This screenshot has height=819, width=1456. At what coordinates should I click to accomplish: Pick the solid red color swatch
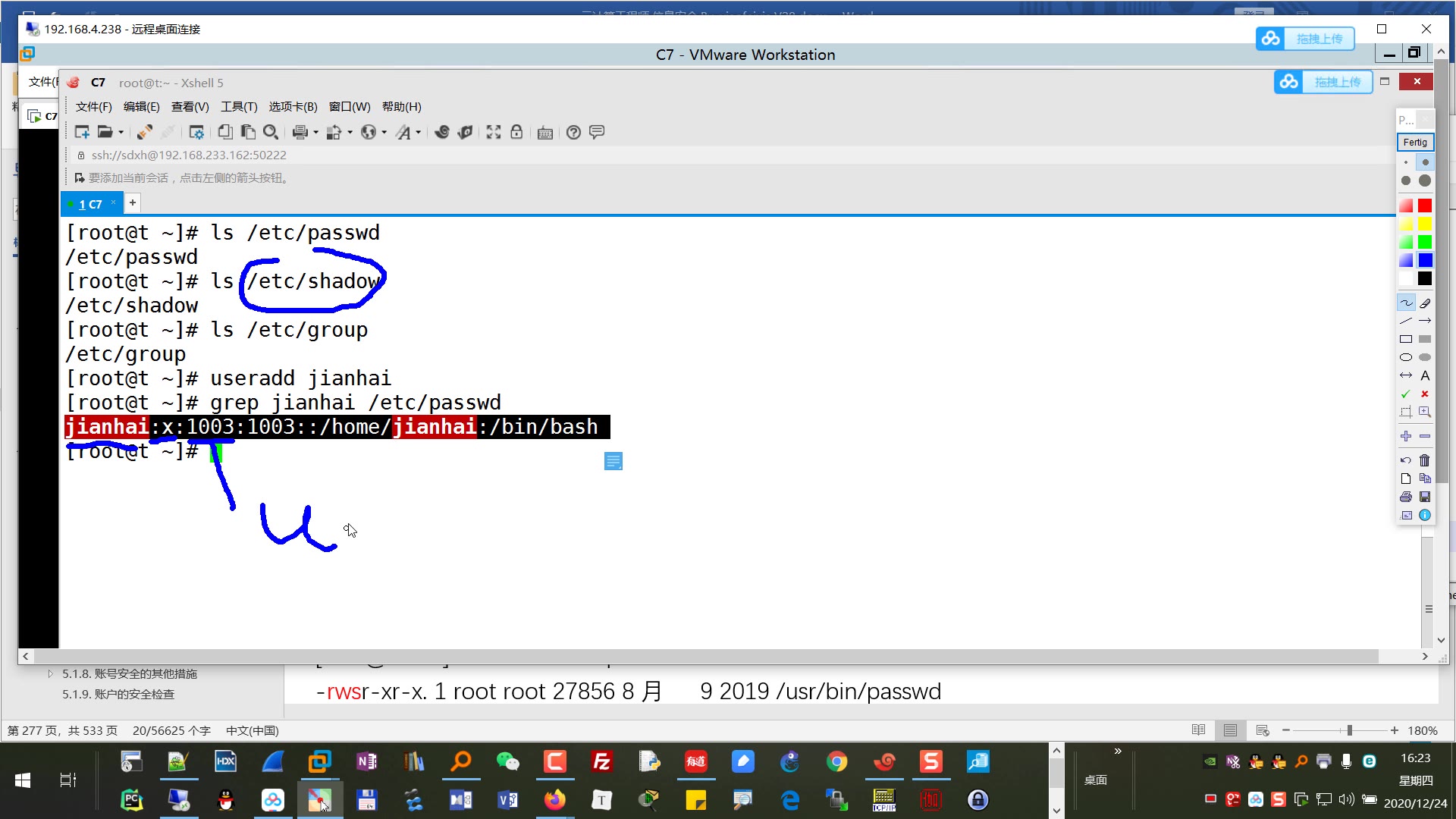pos(1425,206)
